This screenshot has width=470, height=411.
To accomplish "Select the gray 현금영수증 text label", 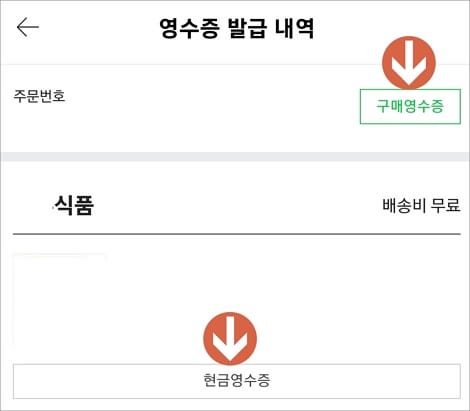I will (x=237, y=381).
